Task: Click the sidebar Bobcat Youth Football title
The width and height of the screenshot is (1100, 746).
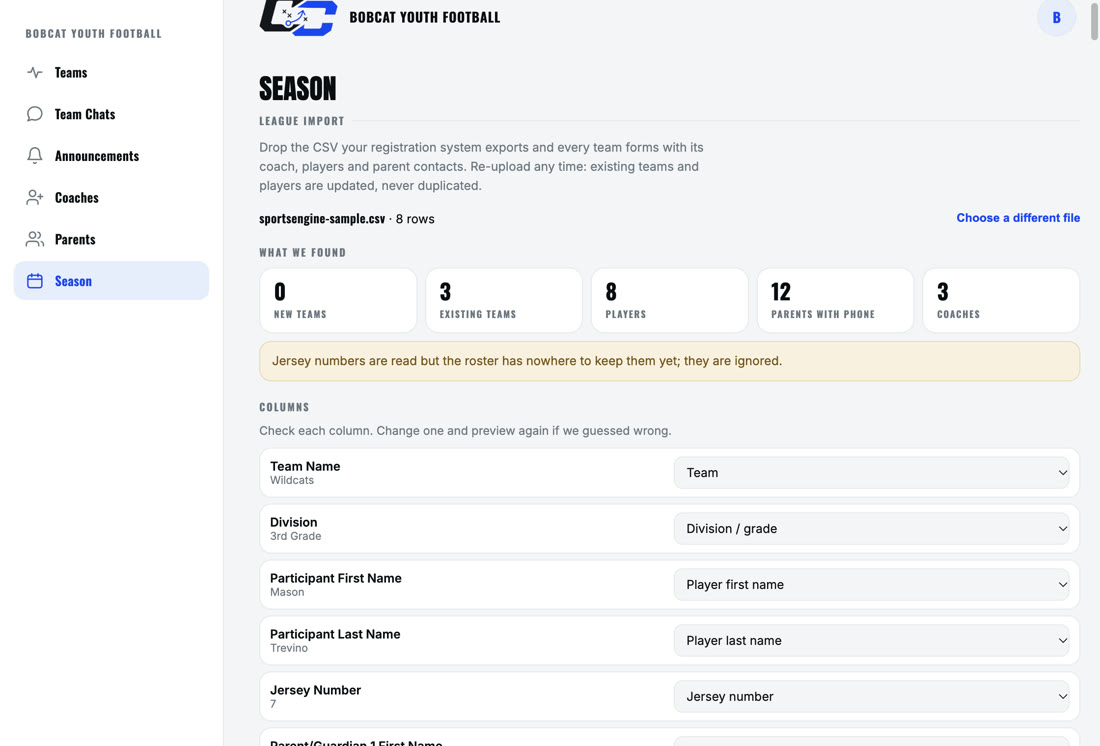Action: 93,33
